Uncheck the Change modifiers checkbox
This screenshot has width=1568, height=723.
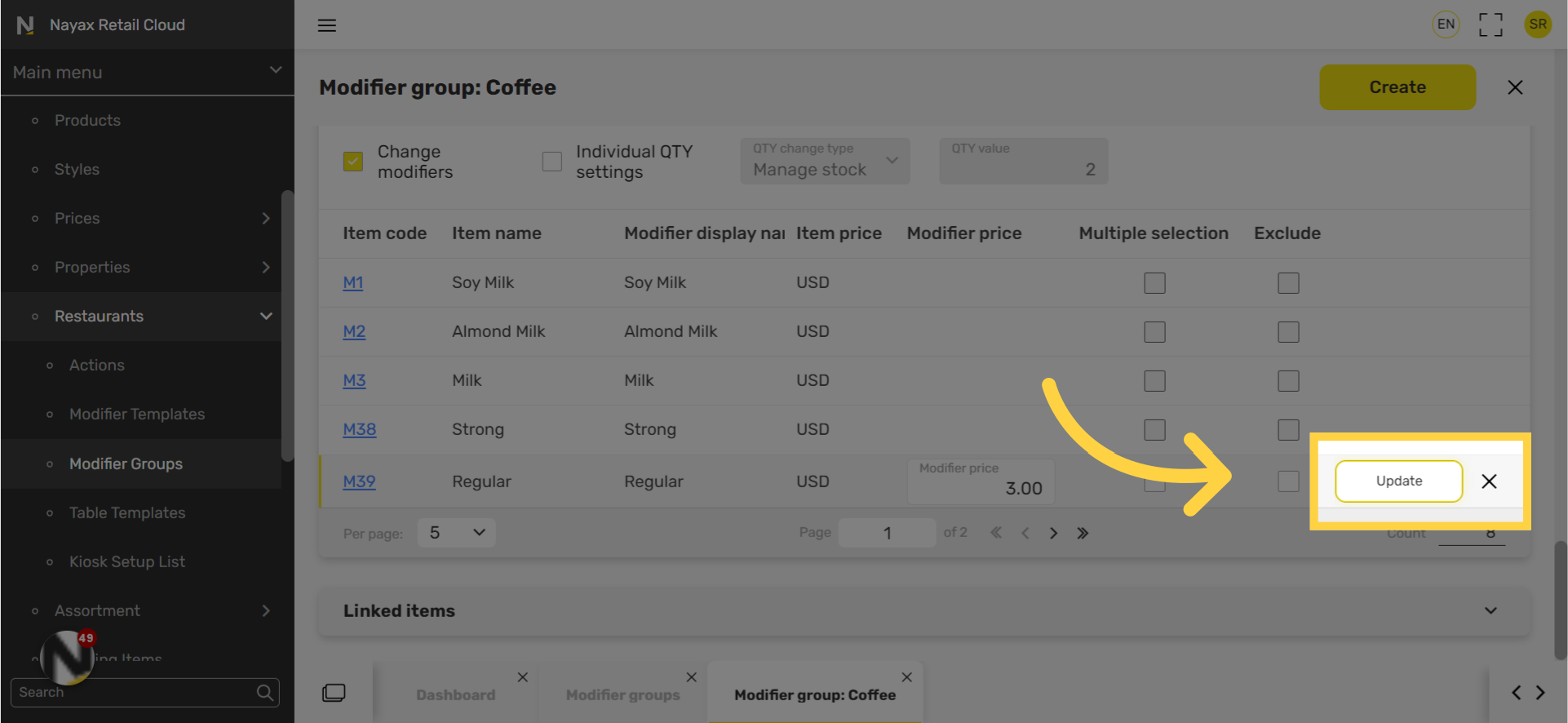tap(352, 162)
